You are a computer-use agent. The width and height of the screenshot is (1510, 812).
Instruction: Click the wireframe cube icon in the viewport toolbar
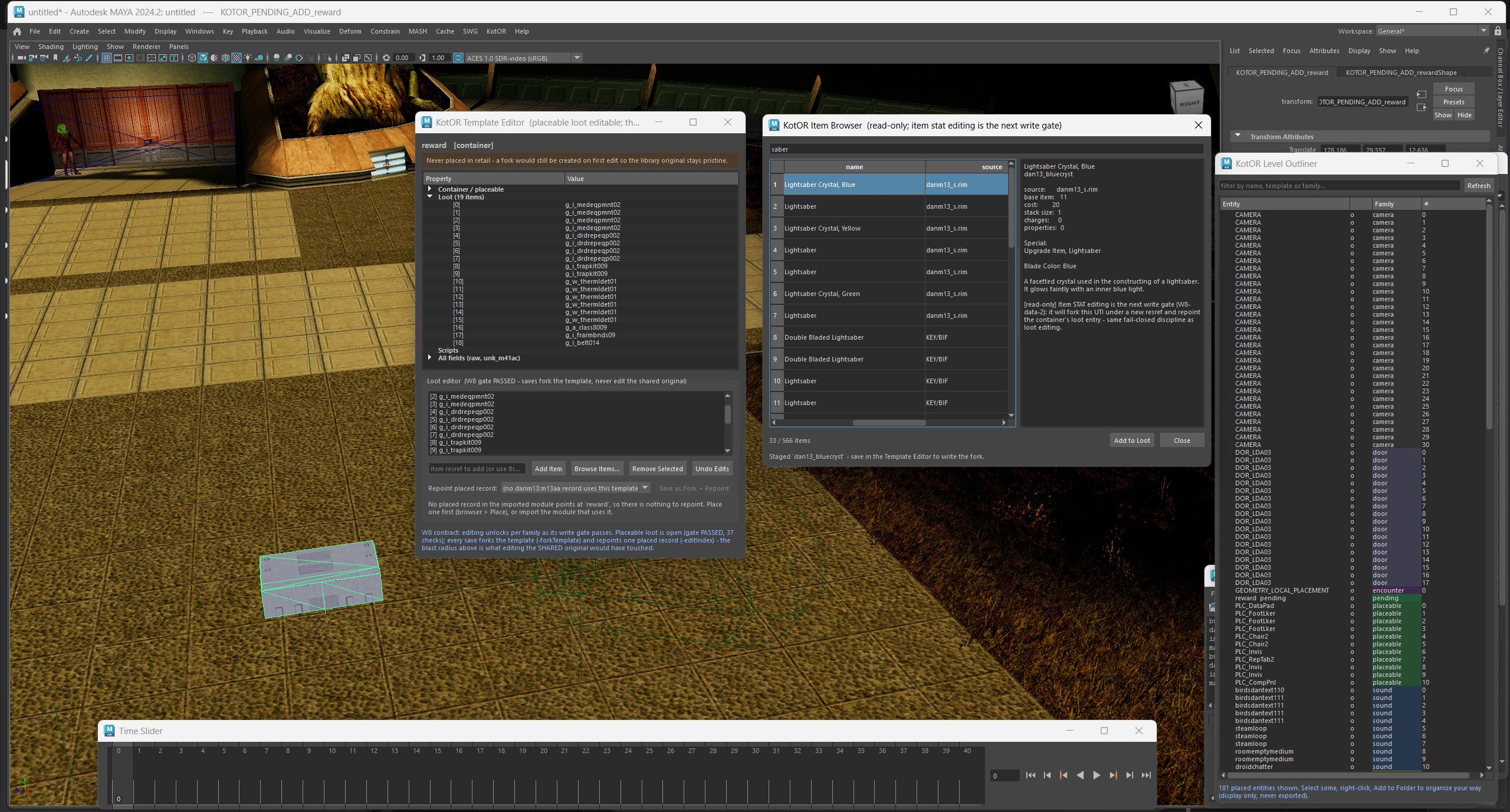[192, 58]
